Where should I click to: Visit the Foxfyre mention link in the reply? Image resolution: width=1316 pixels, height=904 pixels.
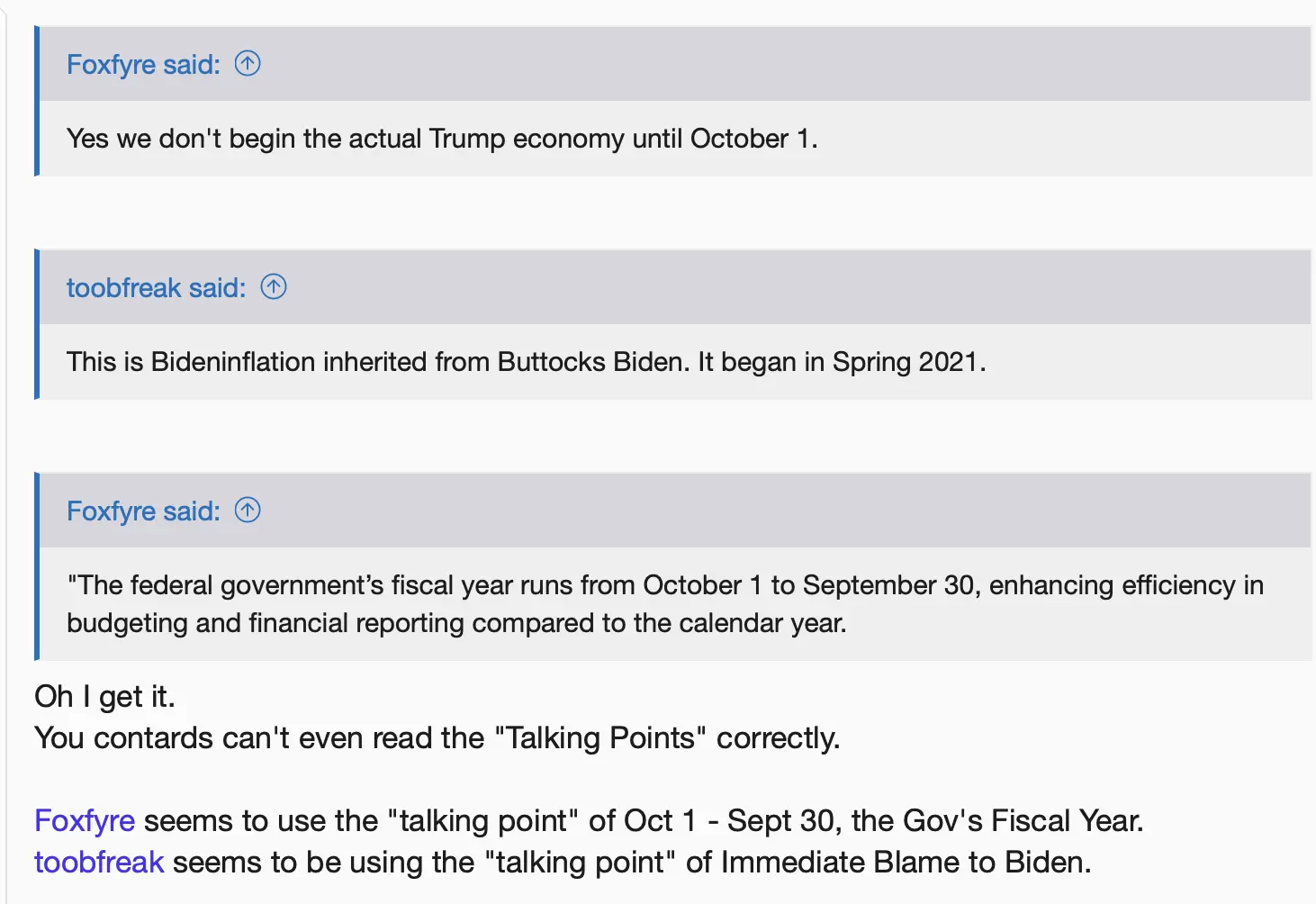pyautogui.click(x=85, y=820)
